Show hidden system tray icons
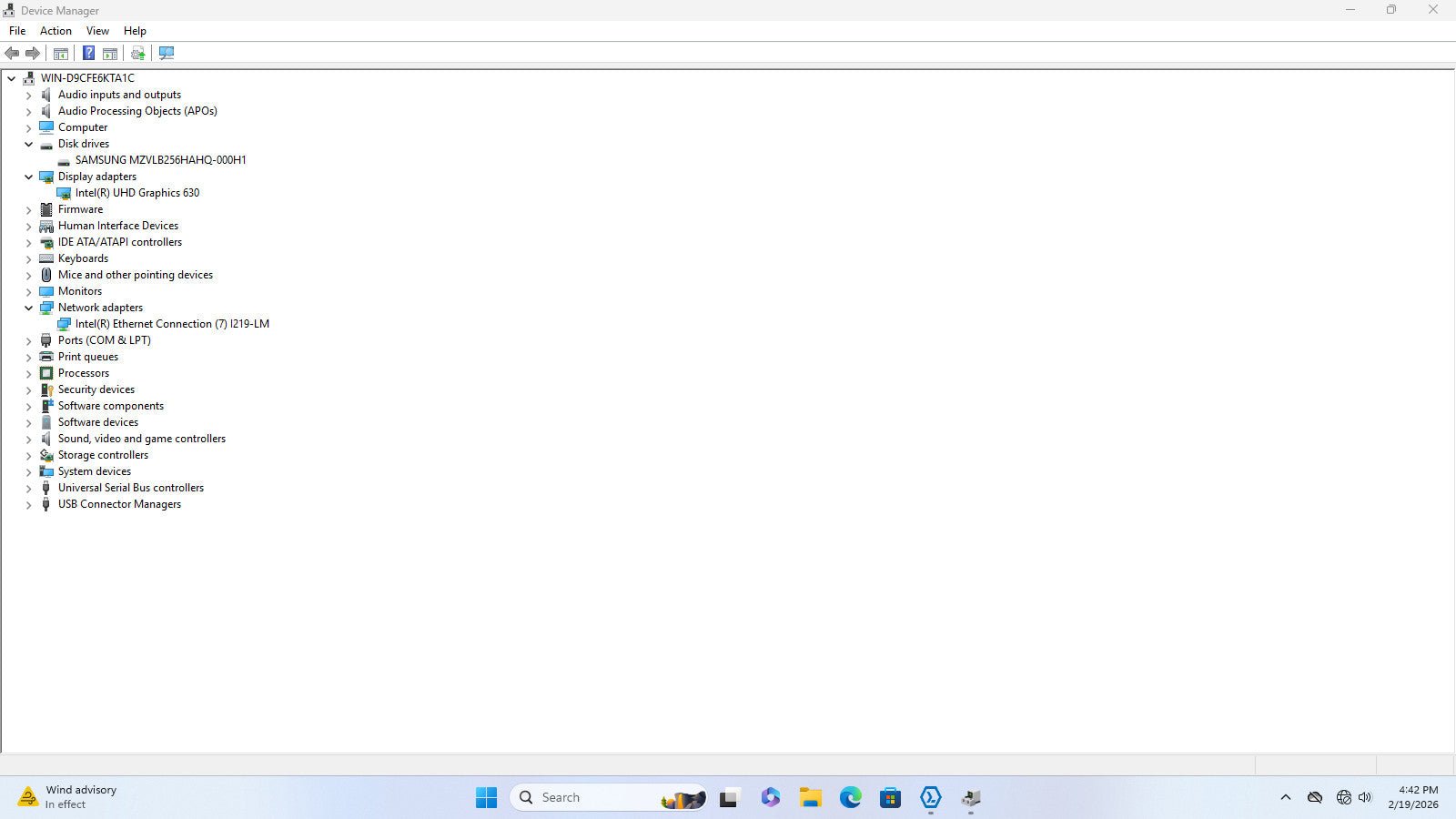Viewport: 1456px width, 819px height. [x=1286, y=798]
